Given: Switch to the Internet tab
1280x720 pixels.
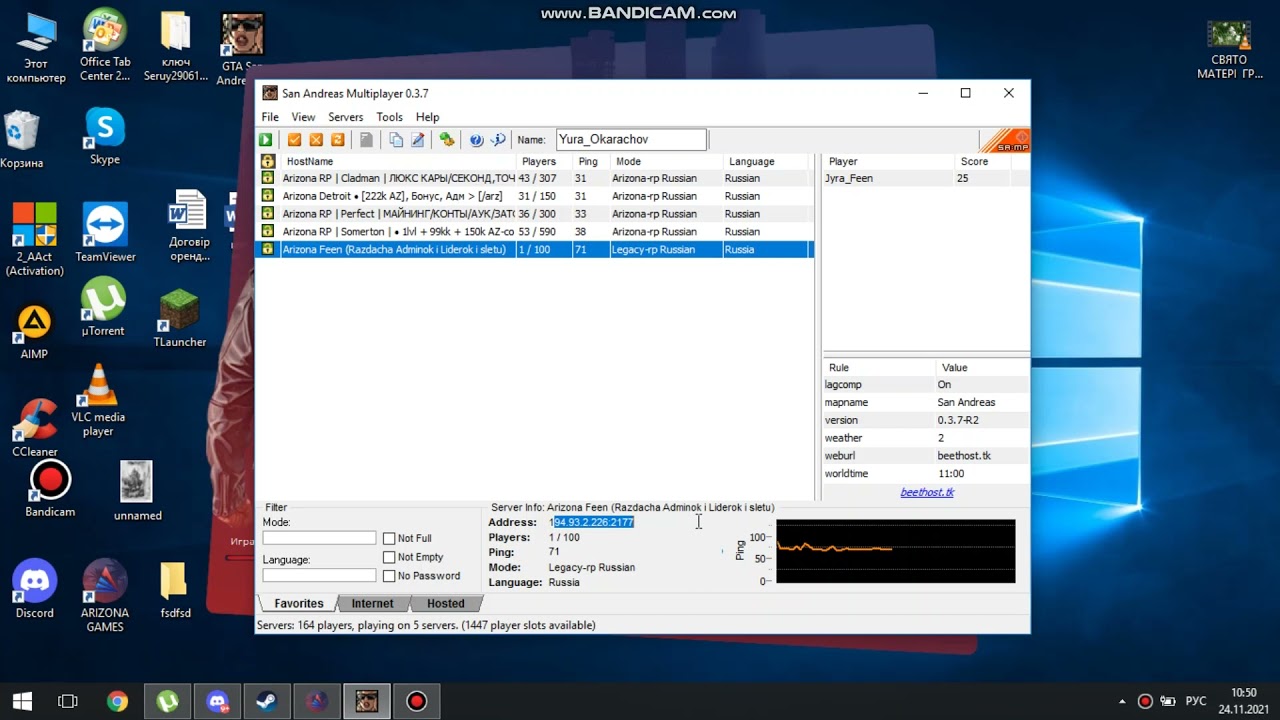Looking at the screenshot, I should (x=372, y=603).
